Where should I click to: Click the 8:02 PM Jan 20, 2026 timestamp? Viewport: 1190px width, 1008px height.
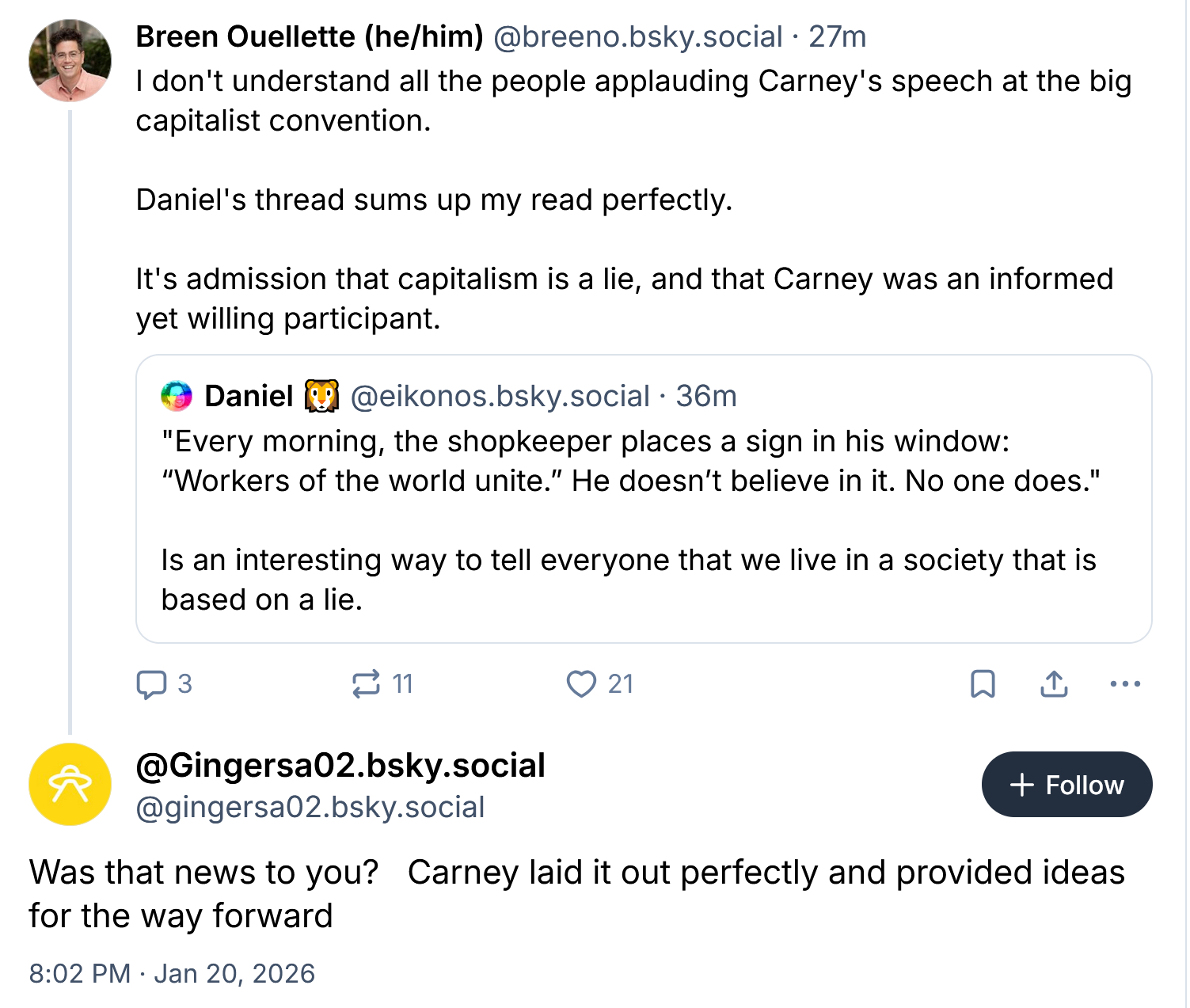pos(172,973)
